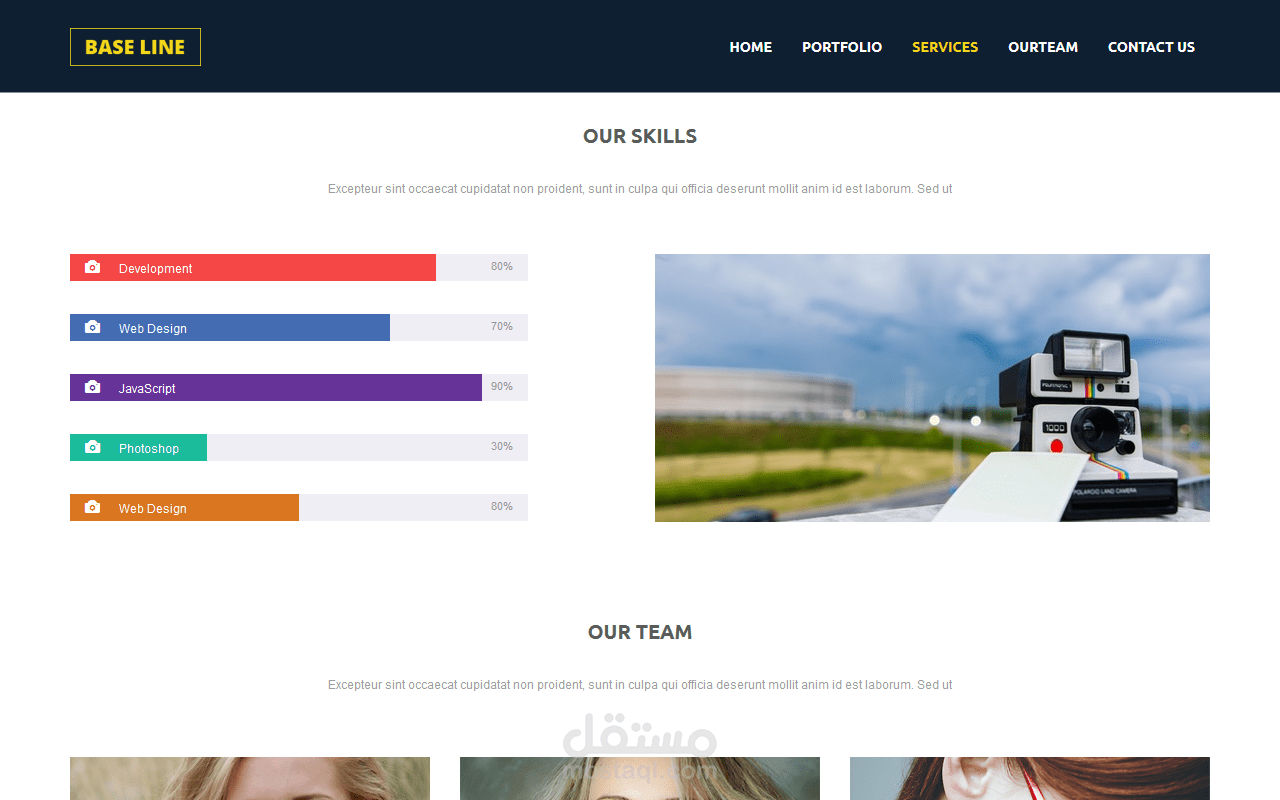Viewport: 1280px width, 800px height.
Task: Click the camera icon on Development bar
Action: click(93, 267)
